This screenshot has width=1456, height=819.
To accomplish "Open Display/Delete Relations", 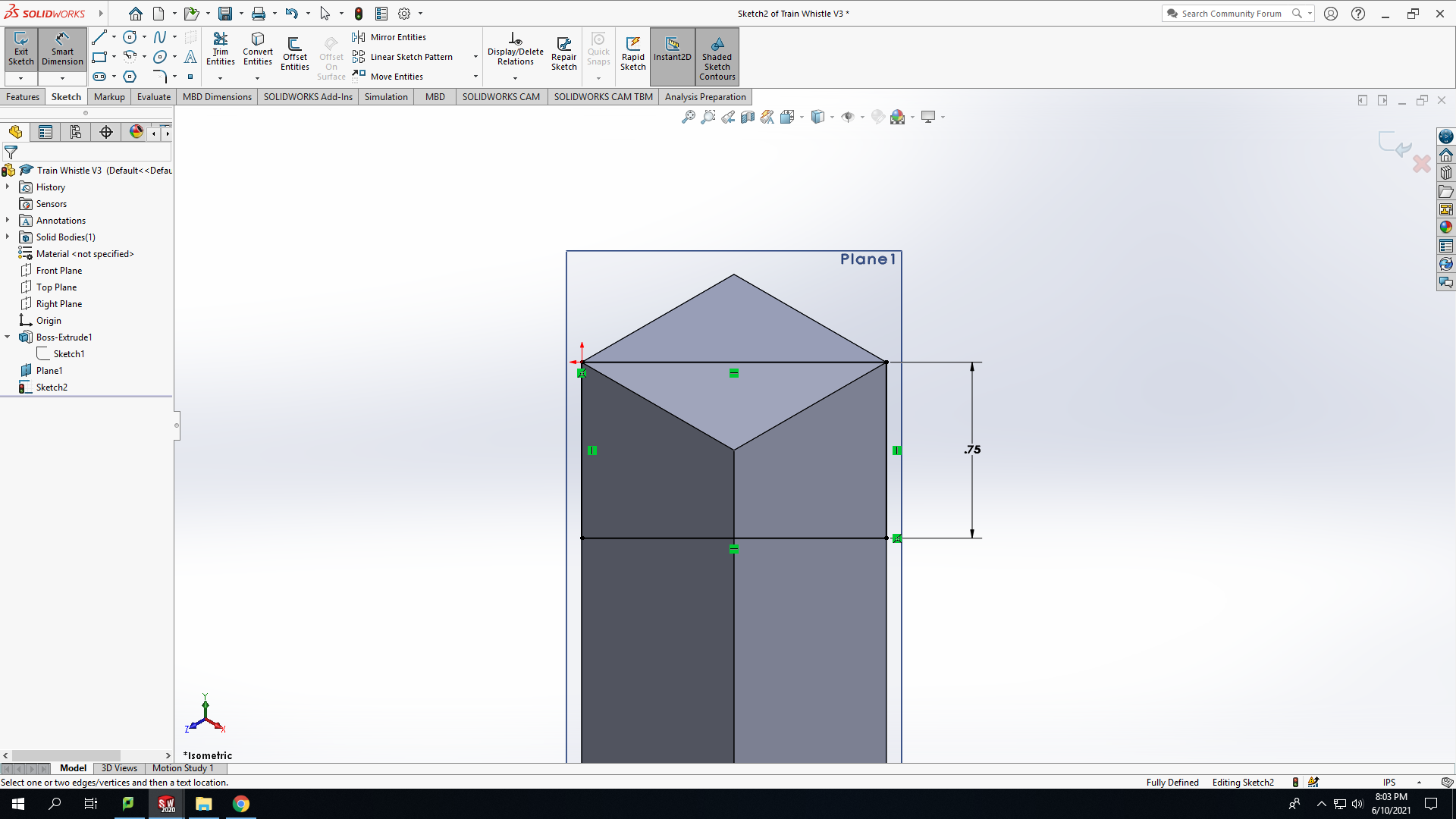I will (515, 49).
